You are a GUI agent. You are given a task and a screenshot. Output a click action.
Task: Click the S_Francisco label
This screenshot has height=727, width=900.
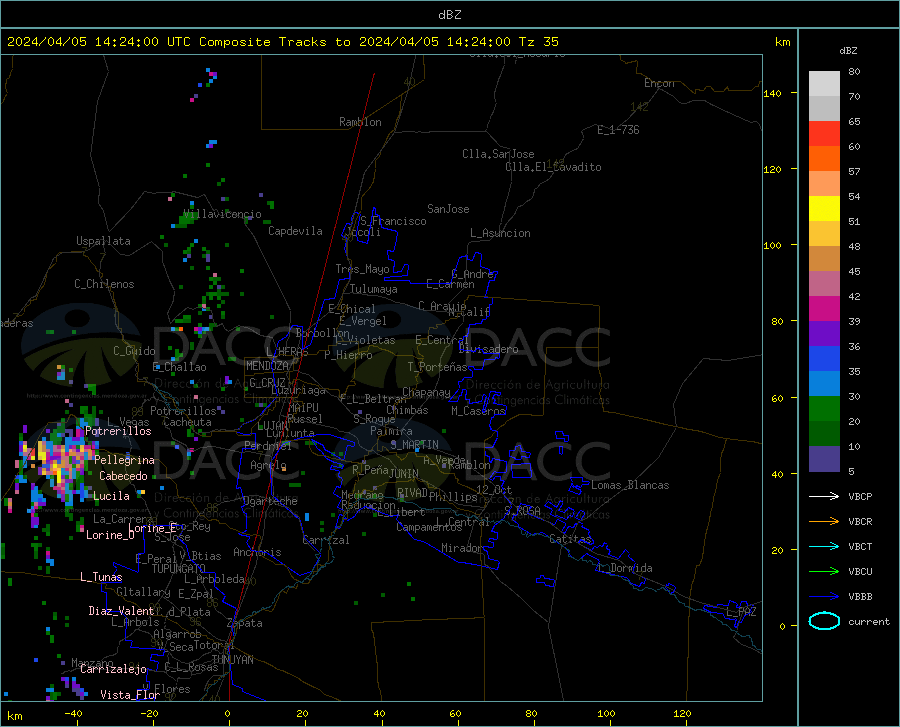(x=393, y=221)
